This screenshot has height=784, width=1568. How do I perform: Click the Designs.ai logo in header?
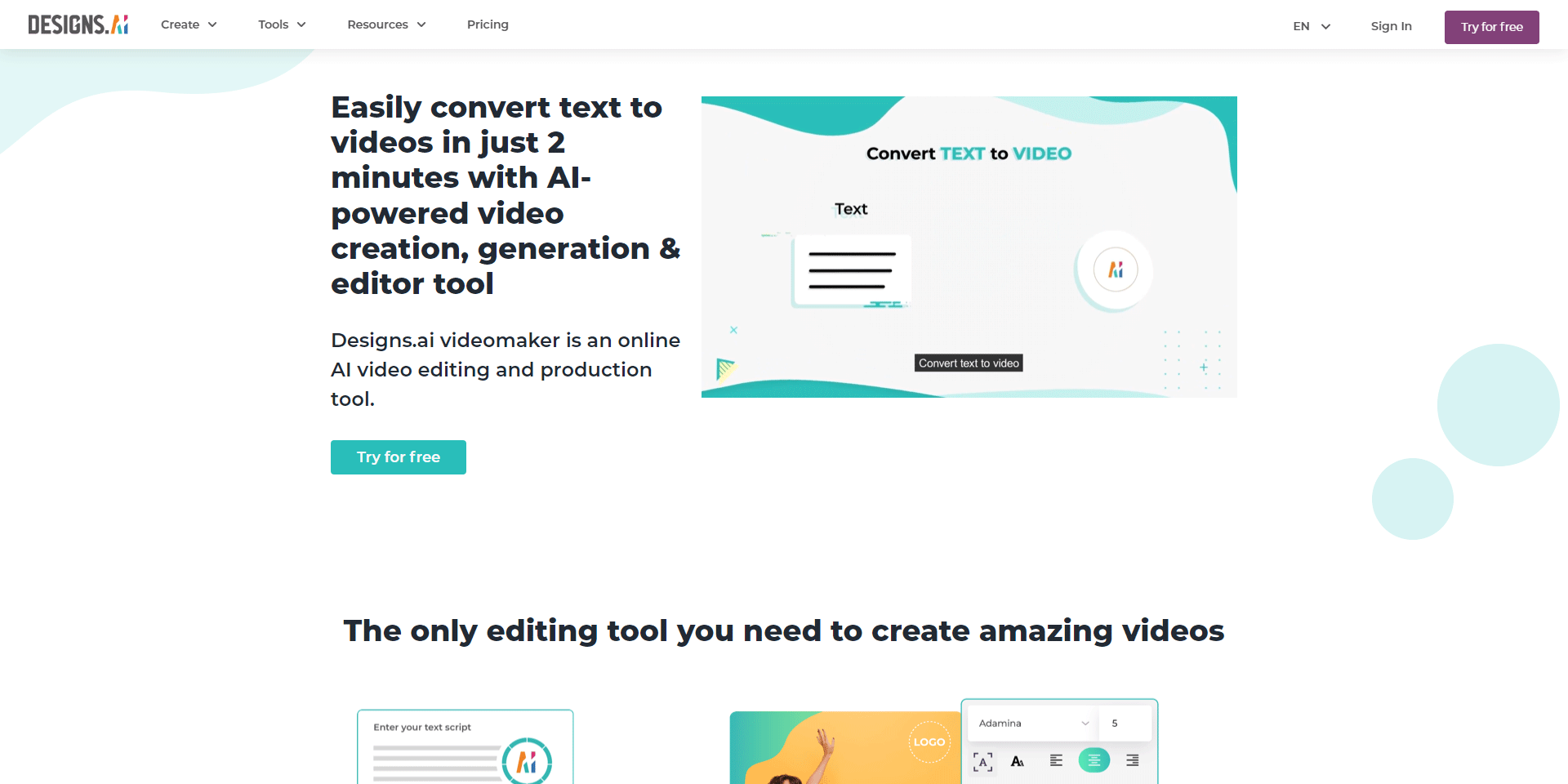click(78, 24)
